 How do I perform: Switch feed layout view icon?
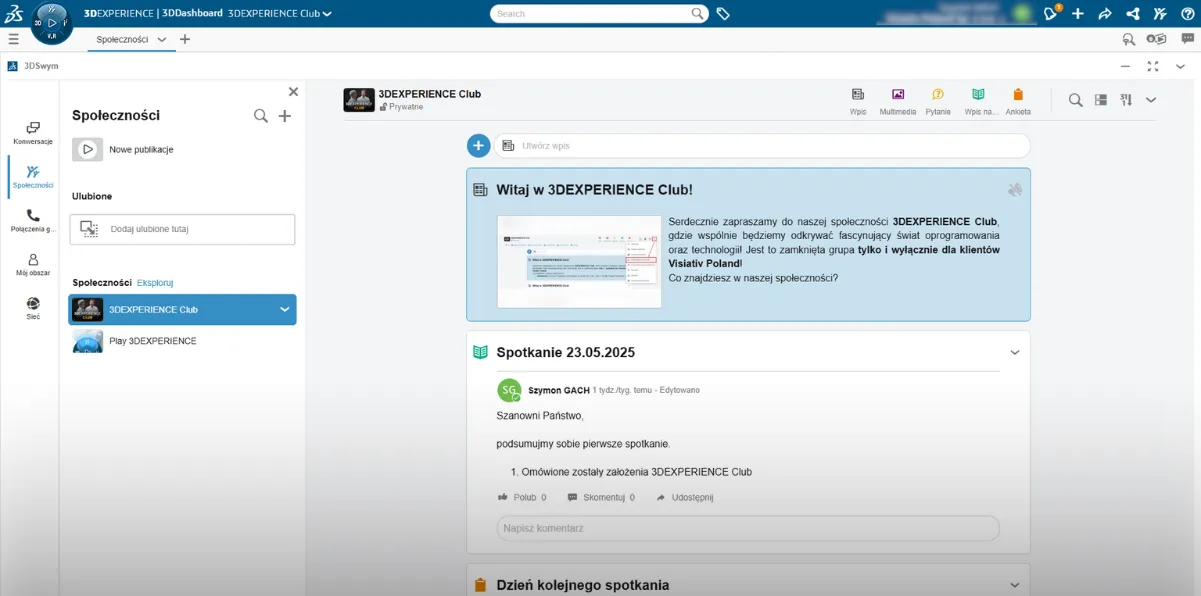[x=1101, y=100]
